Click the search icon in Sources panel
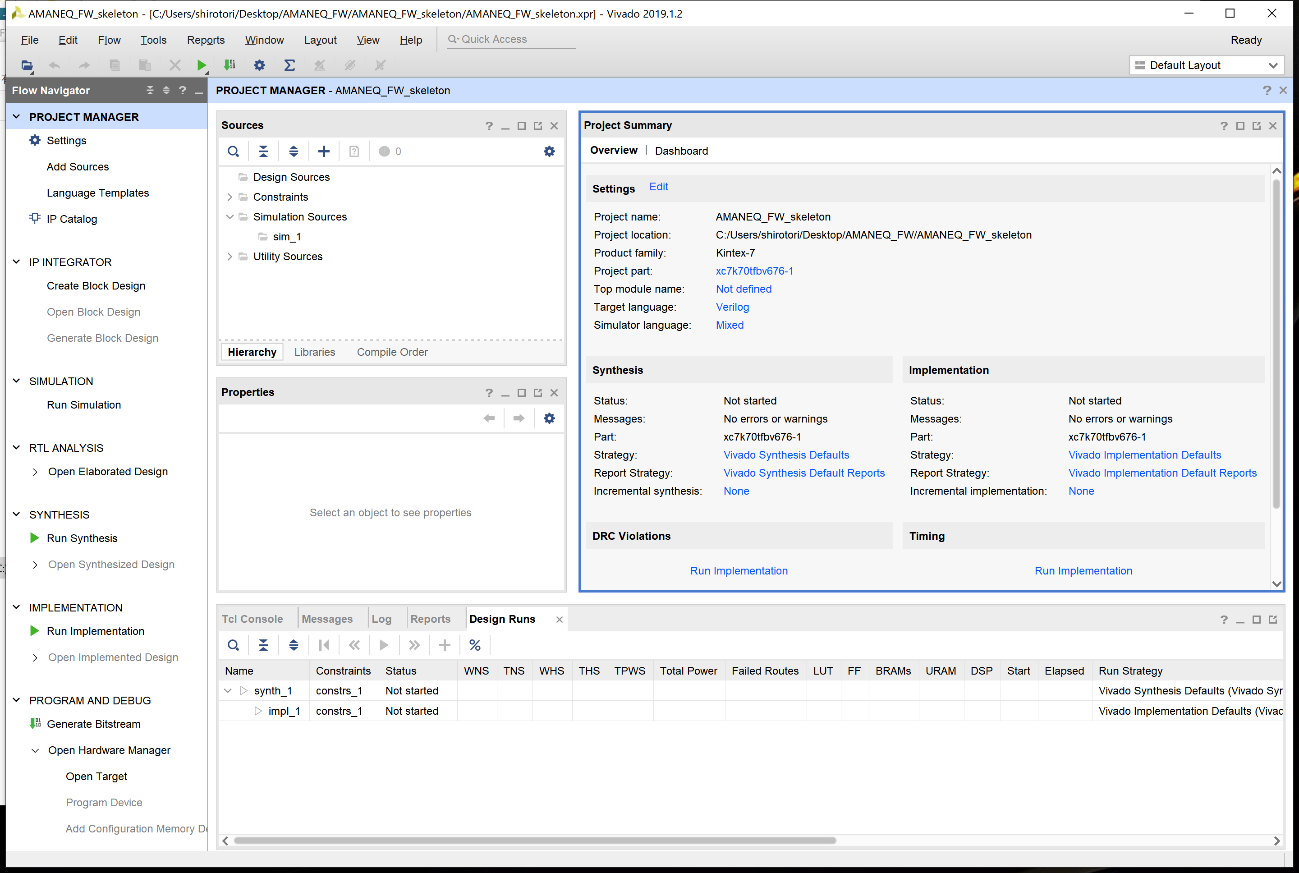The width and height of the screenshot is (1299, 873). (x=233, y=151)
